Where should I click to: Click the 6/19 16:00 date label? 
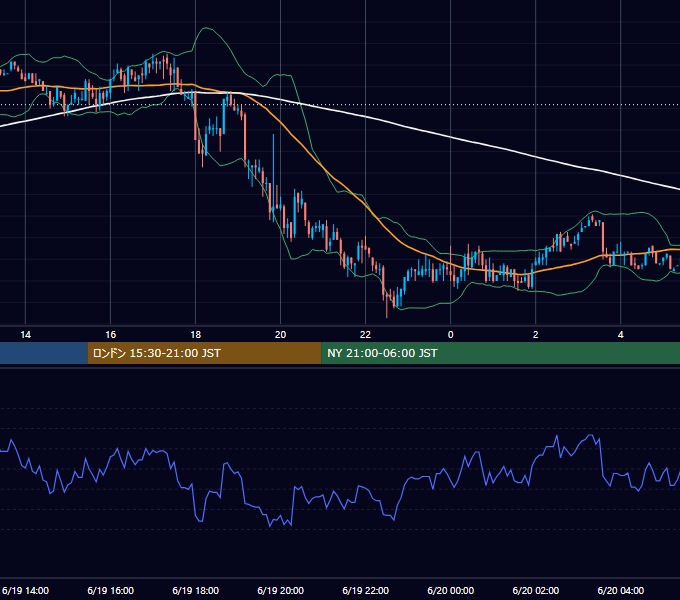[111, 590]
